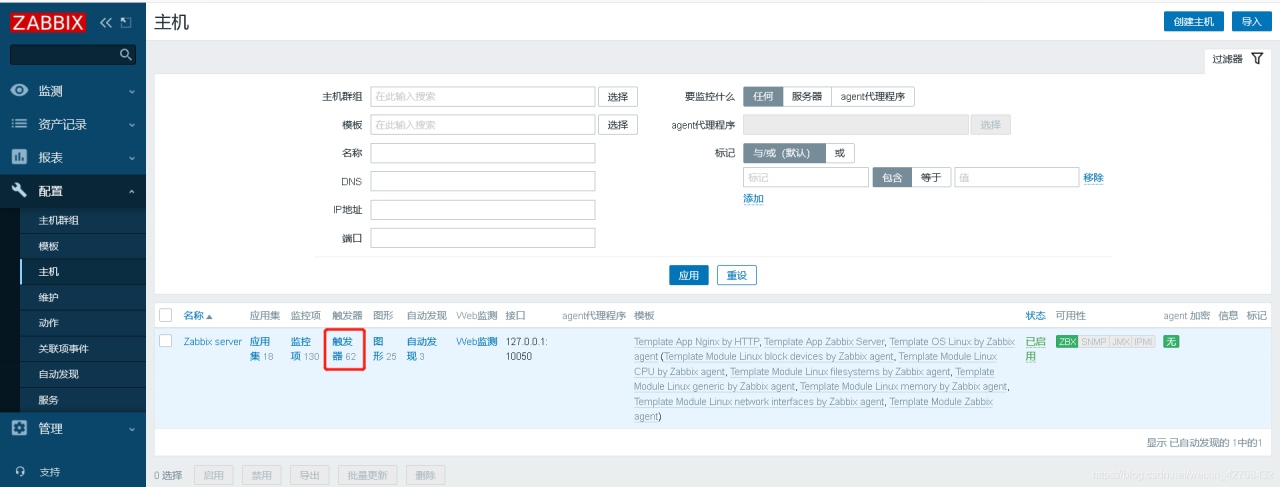
Task: Select 等于 tag operator
Action: [x=931, y=177]
